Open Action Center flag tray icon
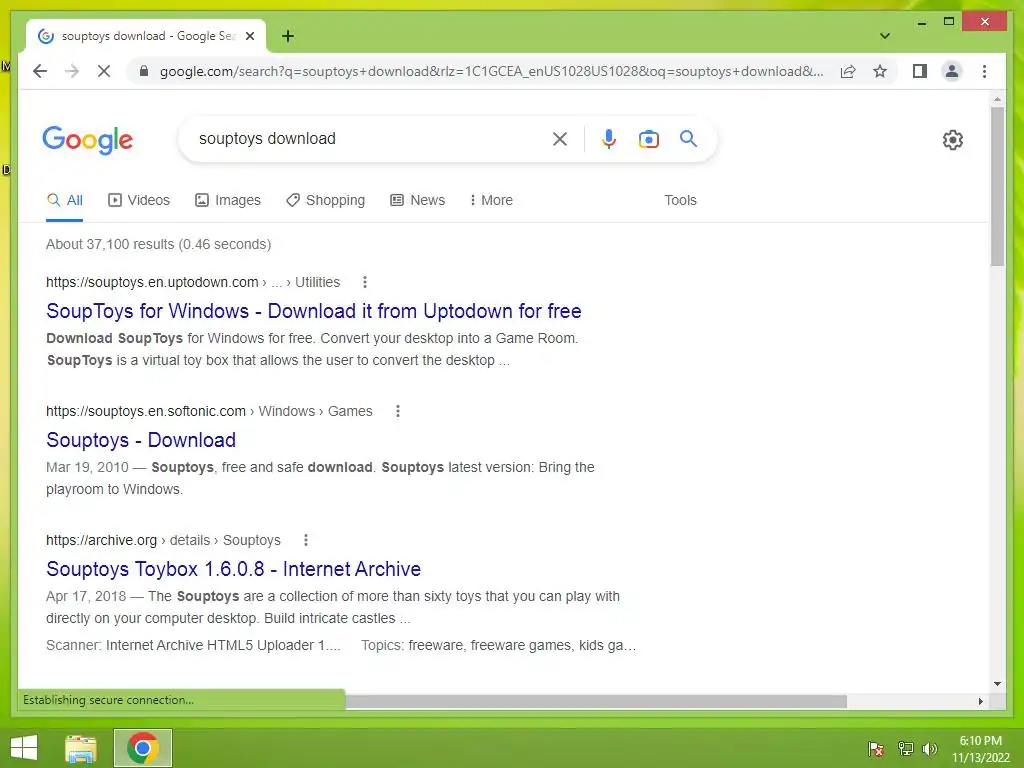 coord(876,749)
